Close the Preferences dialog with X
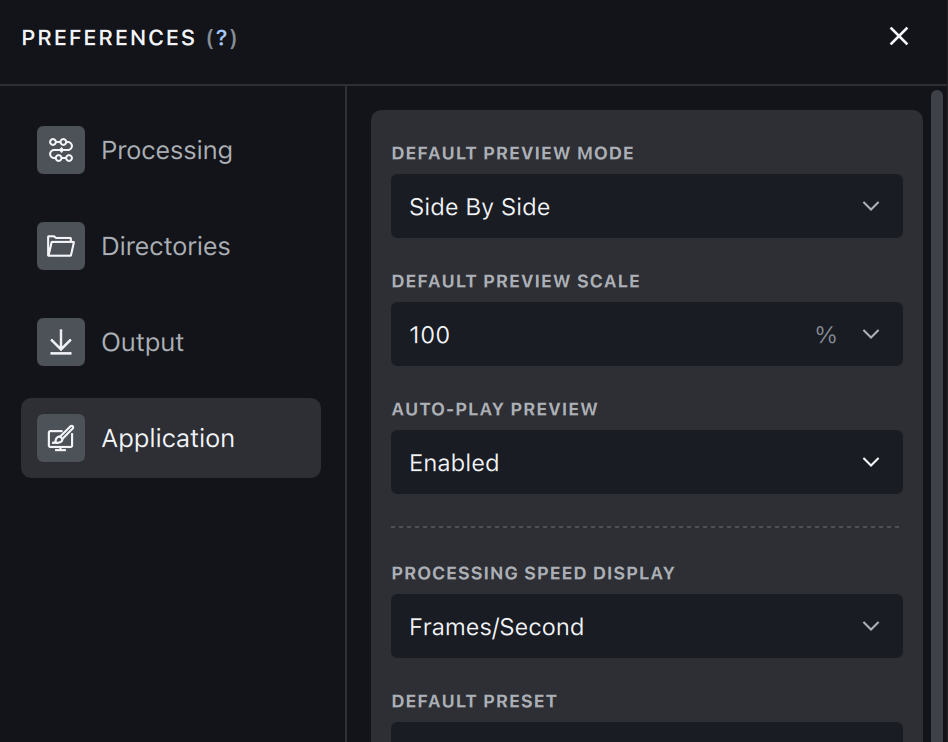 click(899, 36)
